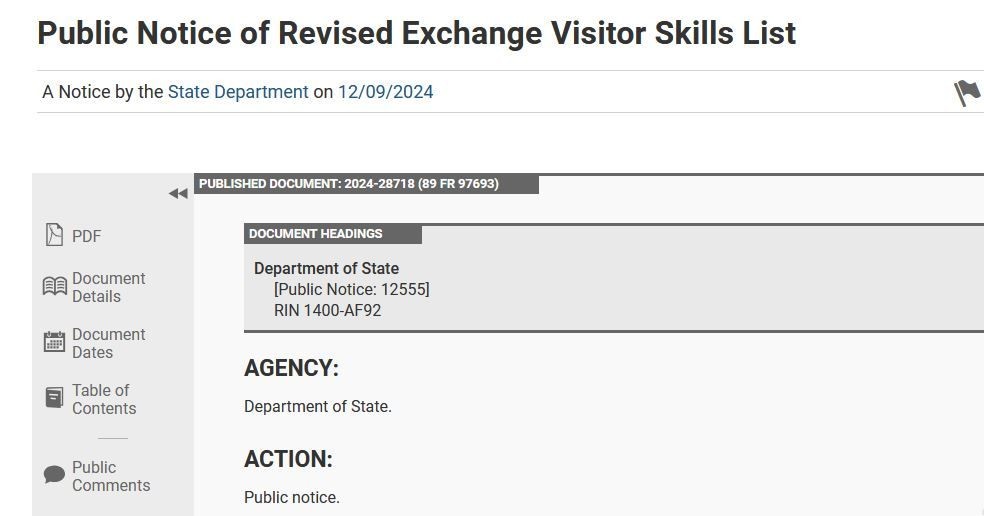Go to Table of Contents sidebar label

(103, 399)
